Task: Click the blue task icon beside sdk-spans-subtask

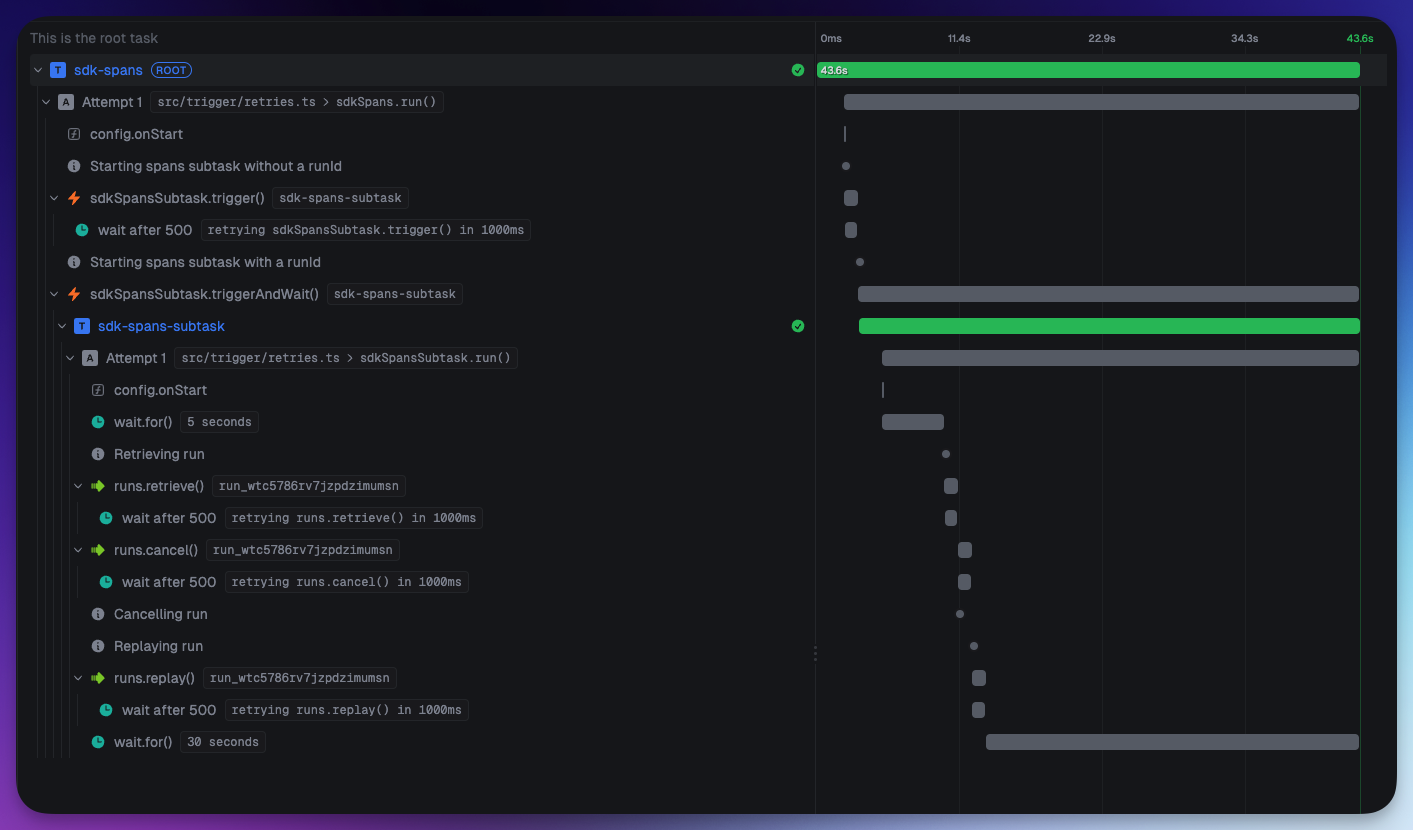Action: 82,326
